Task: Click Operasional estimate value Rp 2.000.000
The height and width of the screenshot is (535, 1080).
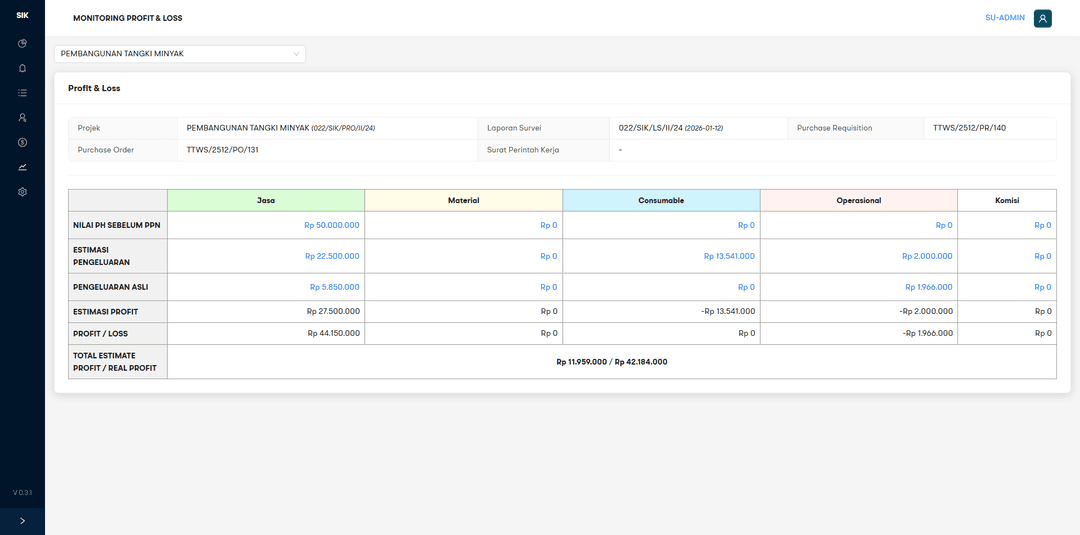Action: point(927,256)
